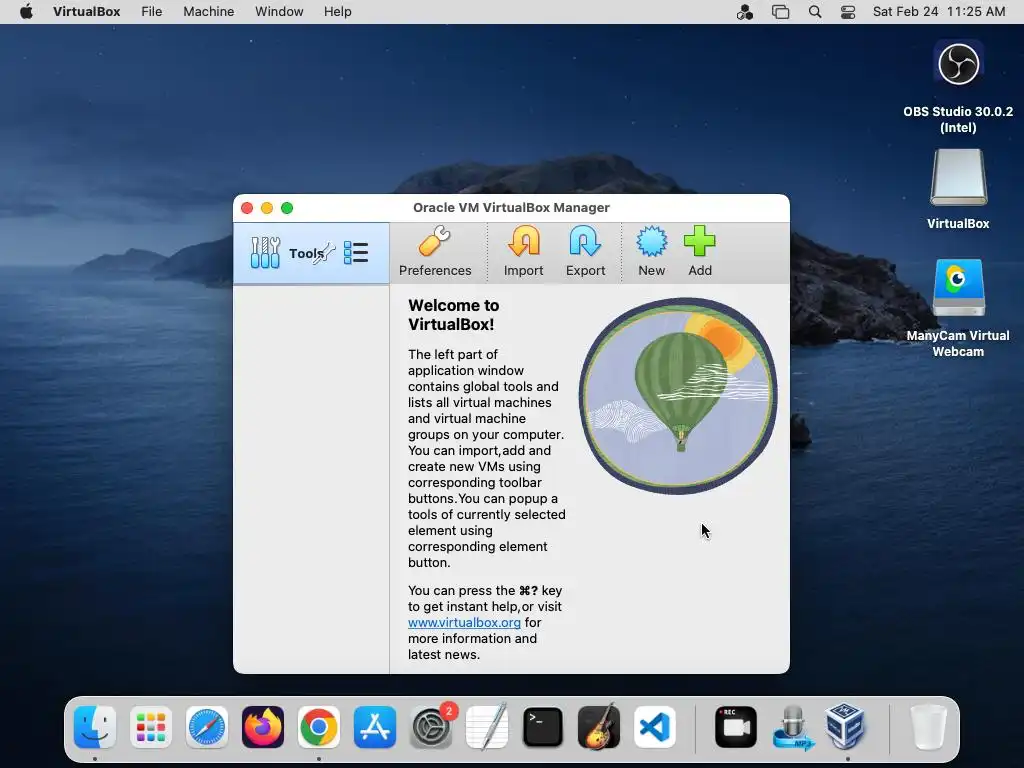Open App Store from the Dock
This screenshot has height=768, width=1024.
pyautogui.click(x=375, y=727)
